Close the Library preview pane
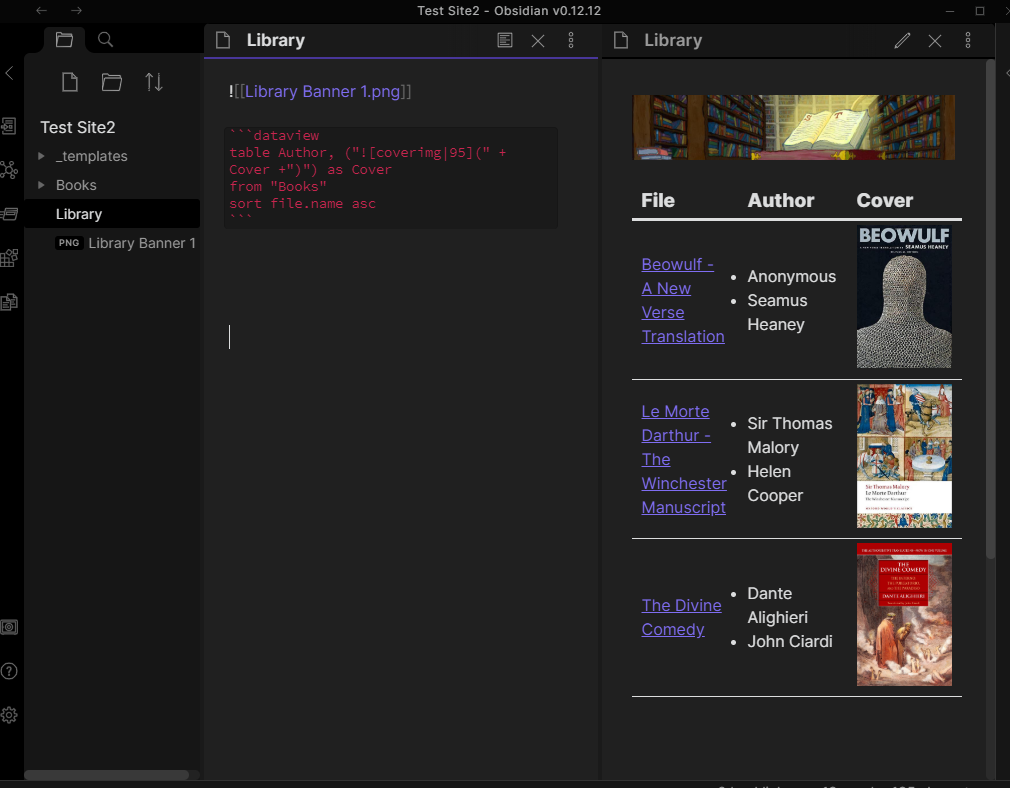 (935, 41)
